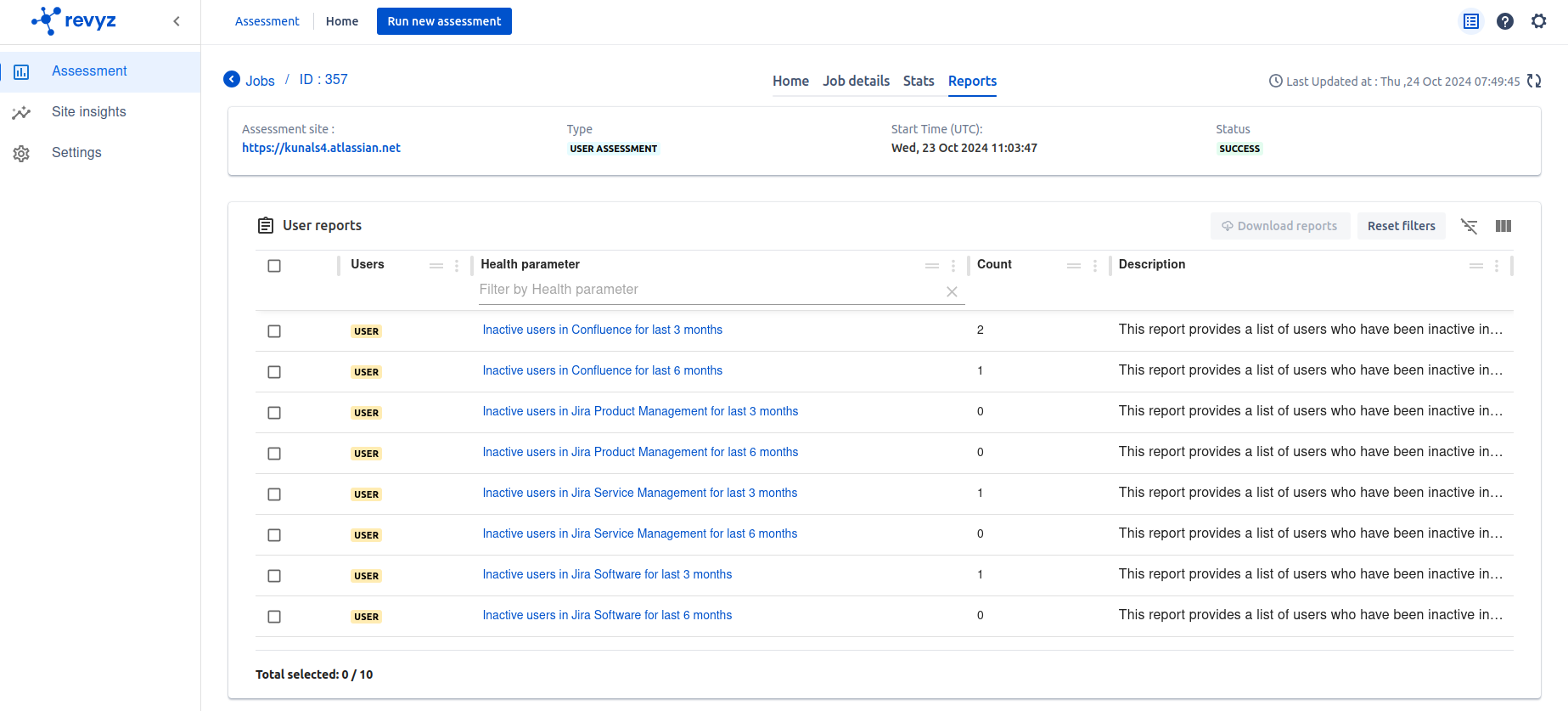The height and width of the screenshot is (711, 1568).
Task: Click Reset filters button
Action: [1402, 226]
